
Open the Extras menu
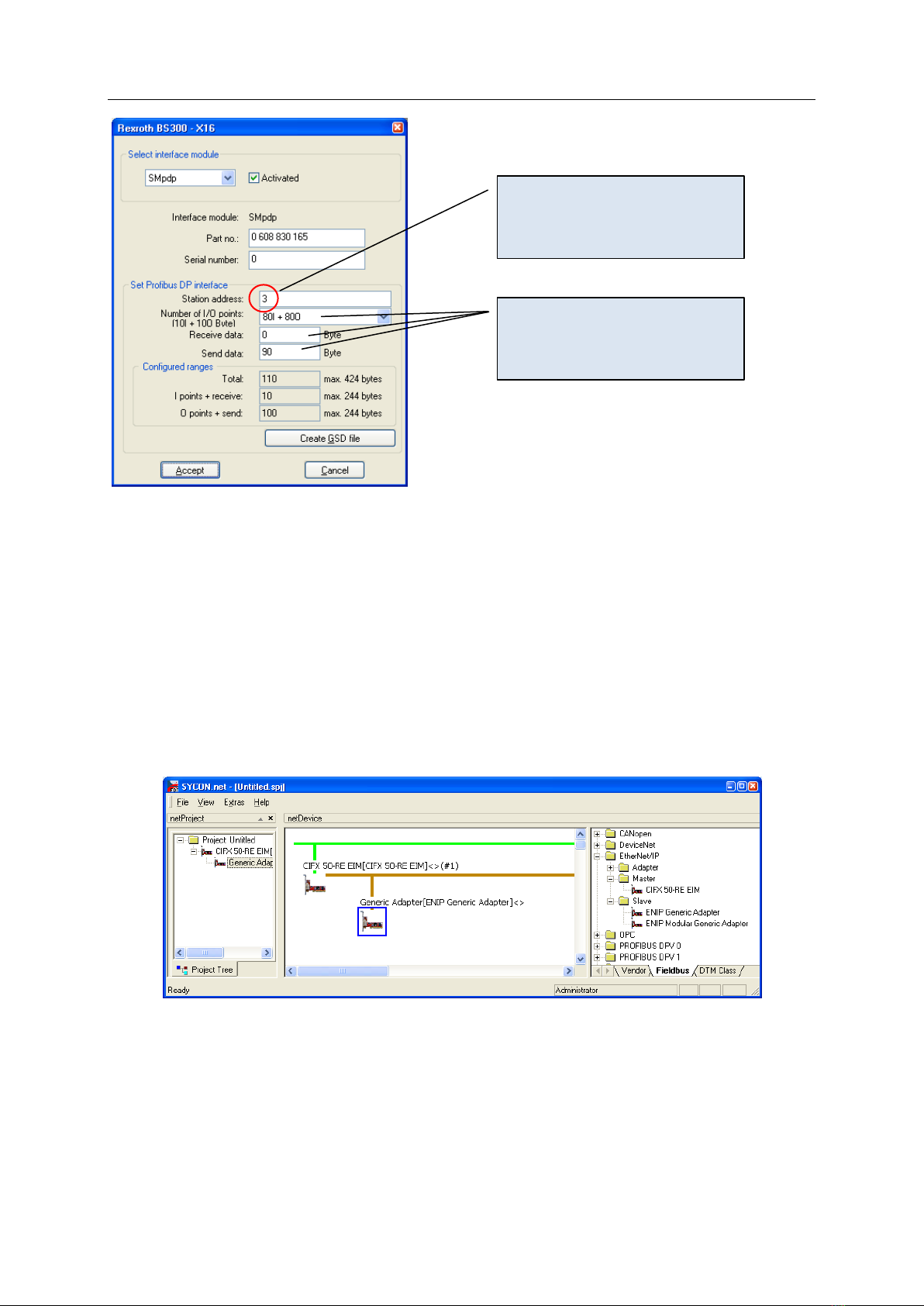pyautogui.click(x=234, y=803)
